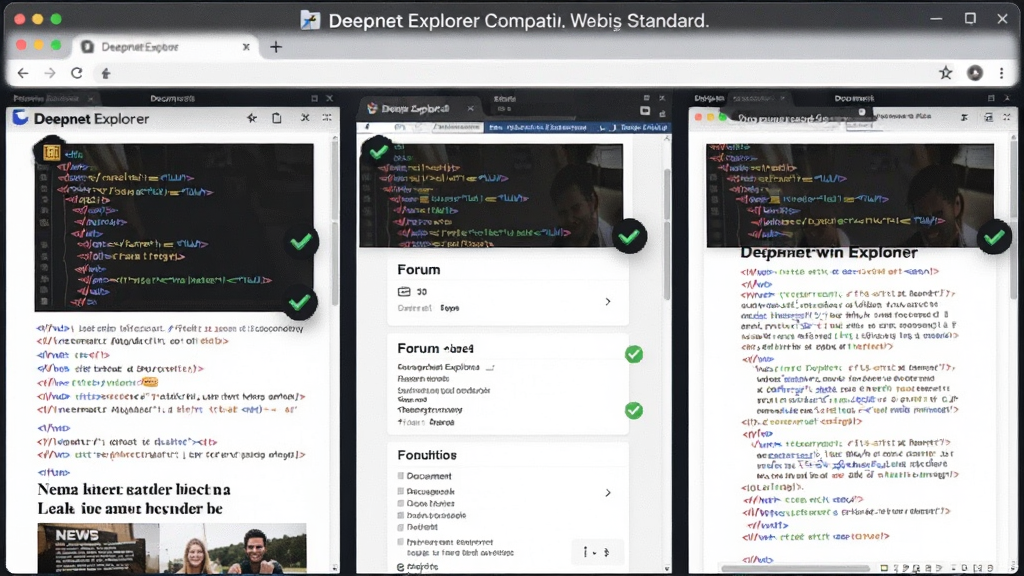1024x576 pixels.
Task: Reload the page with the refresh icon
Action: point(77,73)
